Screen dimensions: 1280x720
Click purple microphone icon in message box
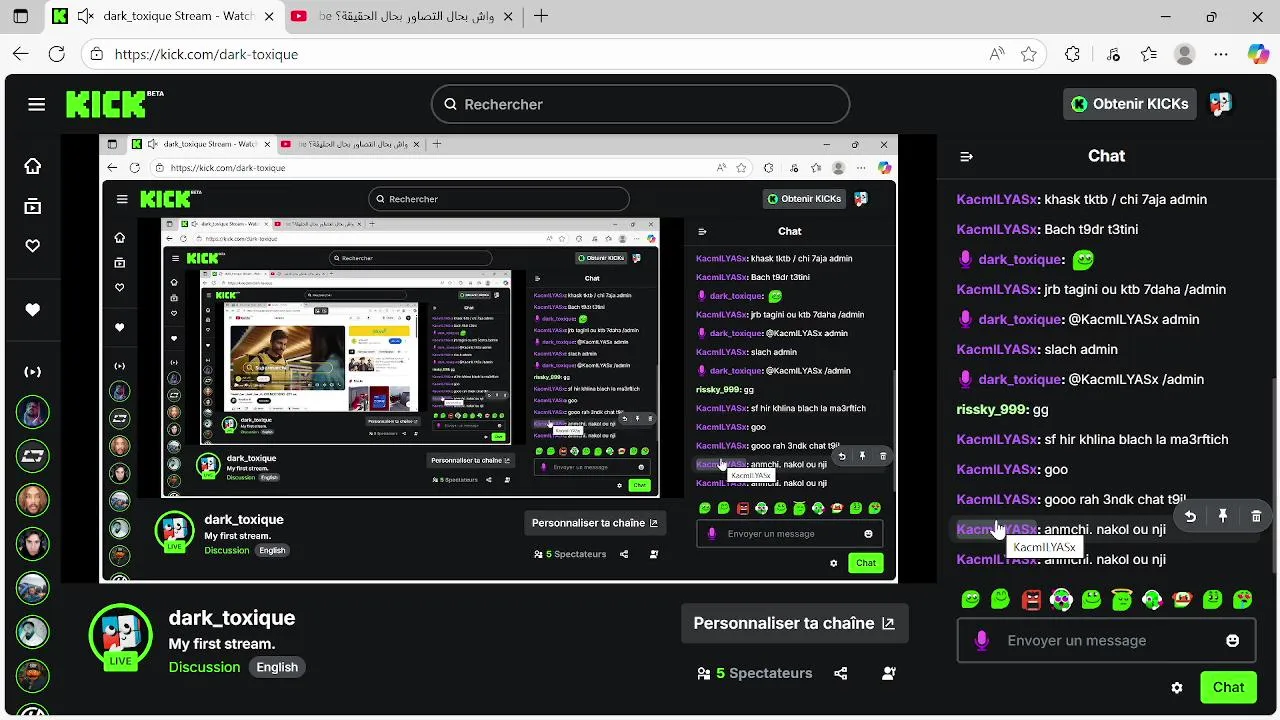[x=982, y=641]
